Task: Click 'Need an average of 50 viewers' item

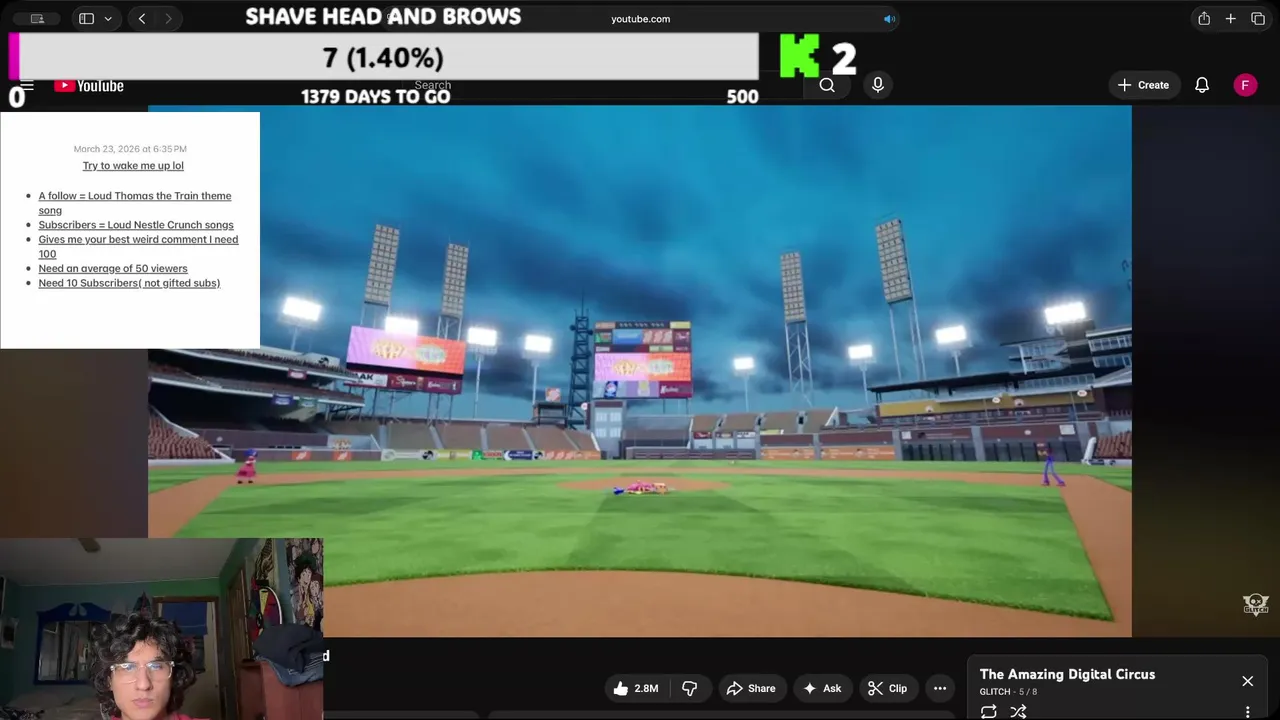Action: pyautogui.click(x=113, y=268)
